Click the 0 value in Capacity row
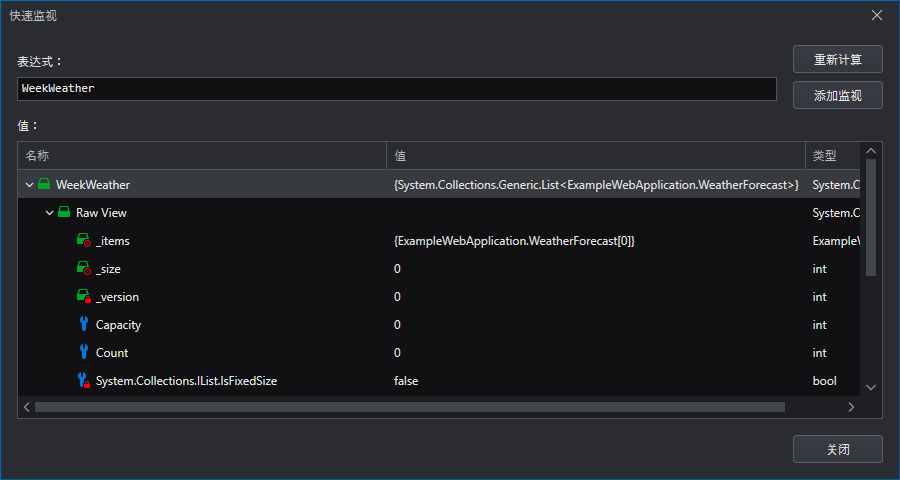This screenshot has width=900, height=480. point(397,325)
